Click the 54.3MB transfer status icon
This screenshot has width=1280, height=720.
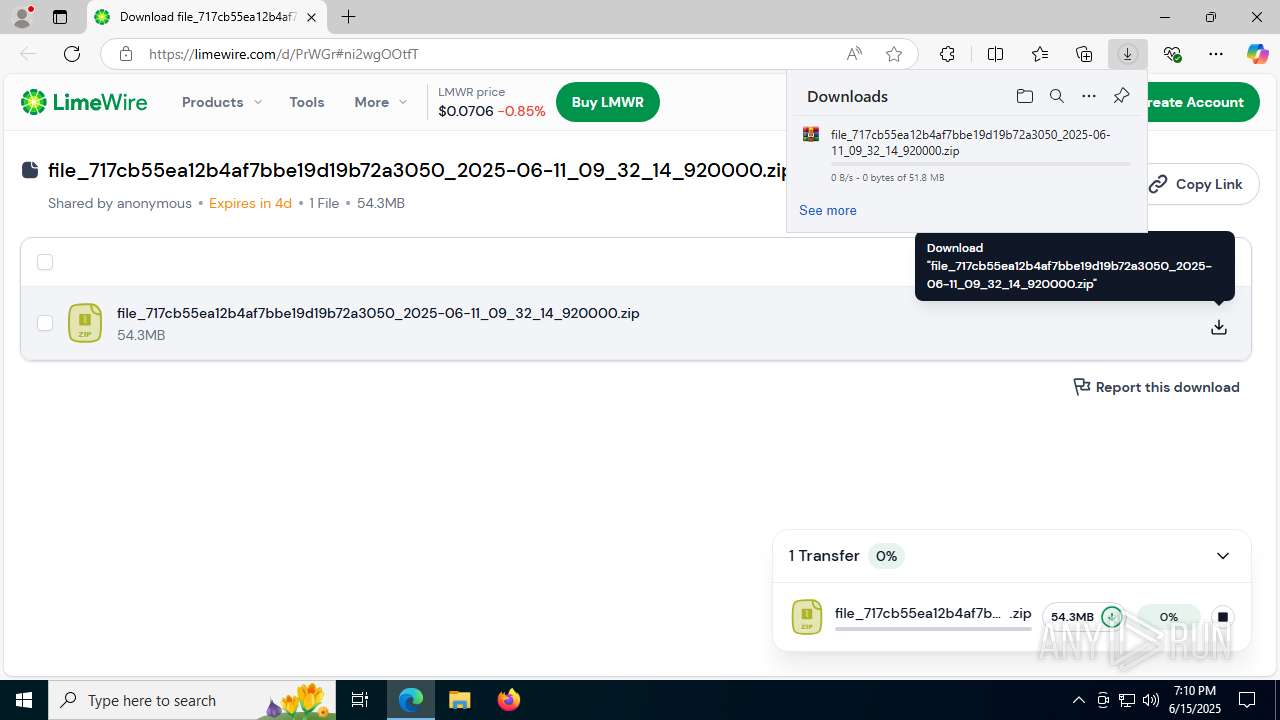click(1111, 617)
